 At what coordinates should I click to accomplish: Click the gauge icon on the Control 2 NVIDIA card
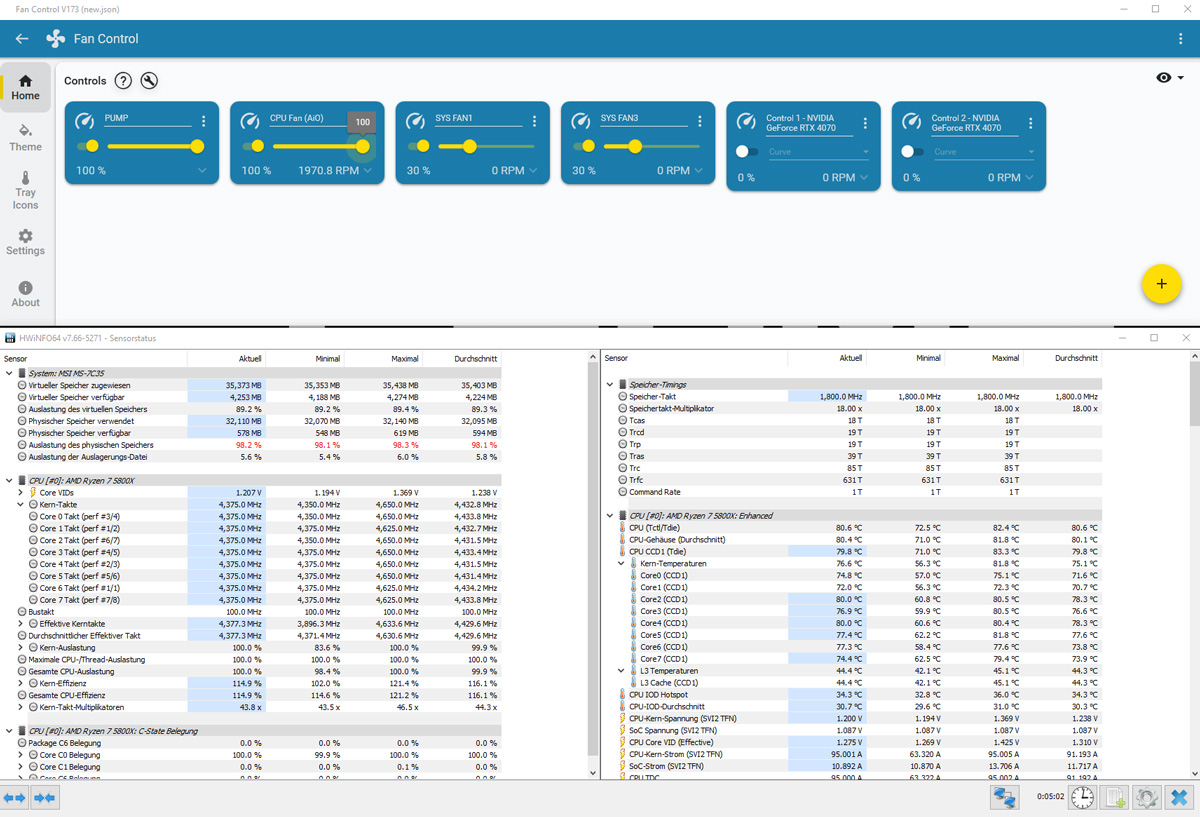click(x=911, y=121)
